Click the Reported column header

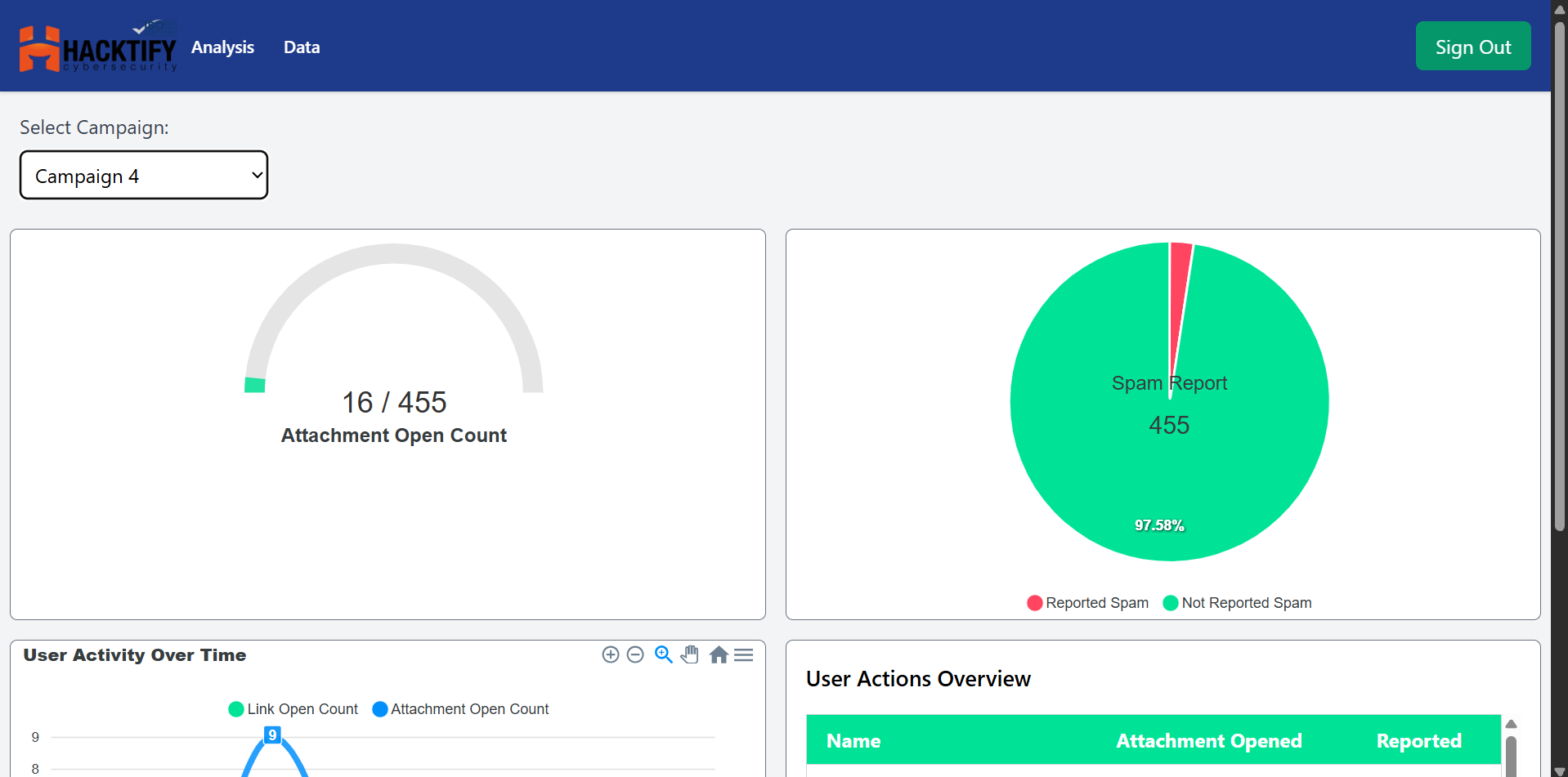click(x=1419, y=741)
